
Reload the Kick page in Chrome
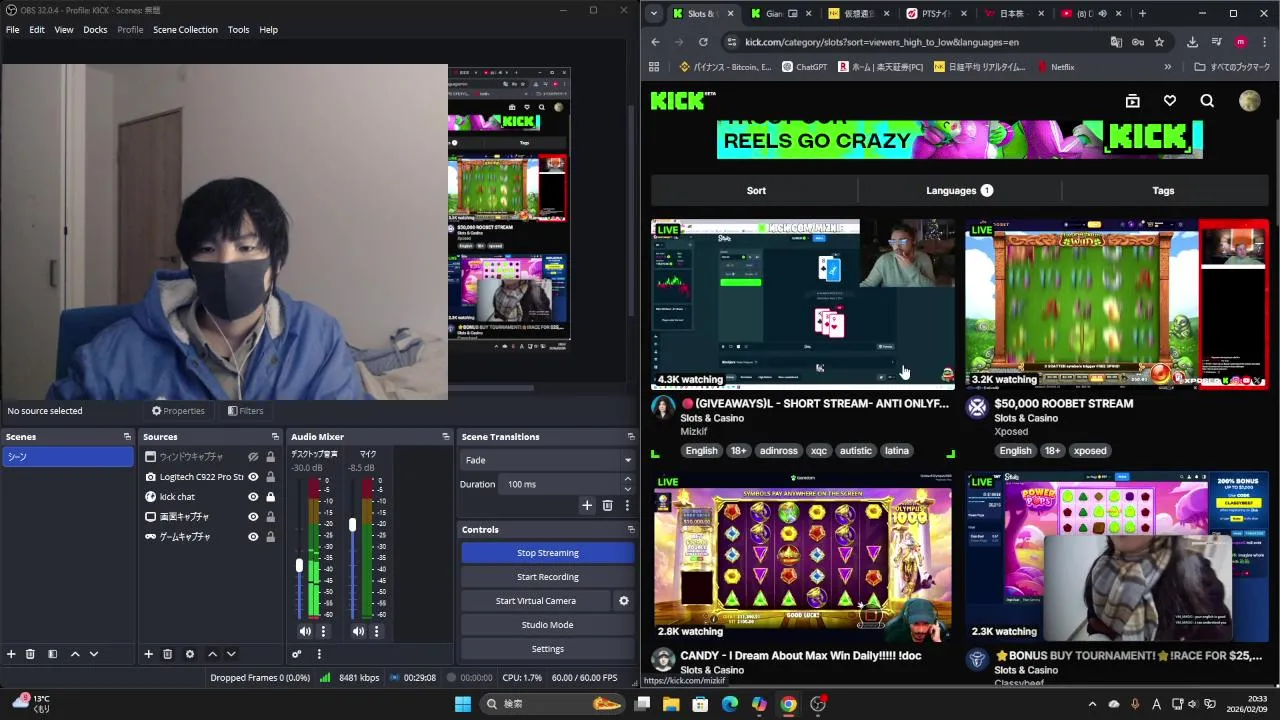pyautogui.click(x=703, y=42)
